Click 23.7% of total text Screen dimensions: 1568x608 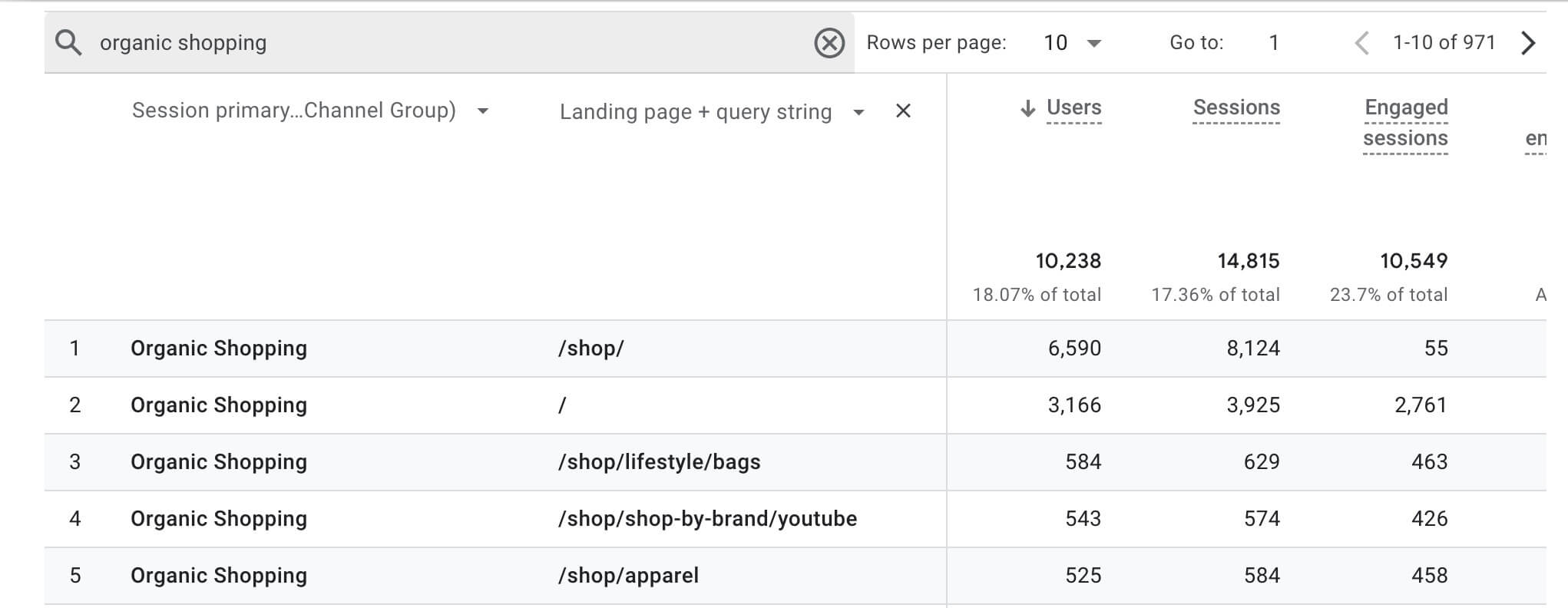coord(1388,295)
